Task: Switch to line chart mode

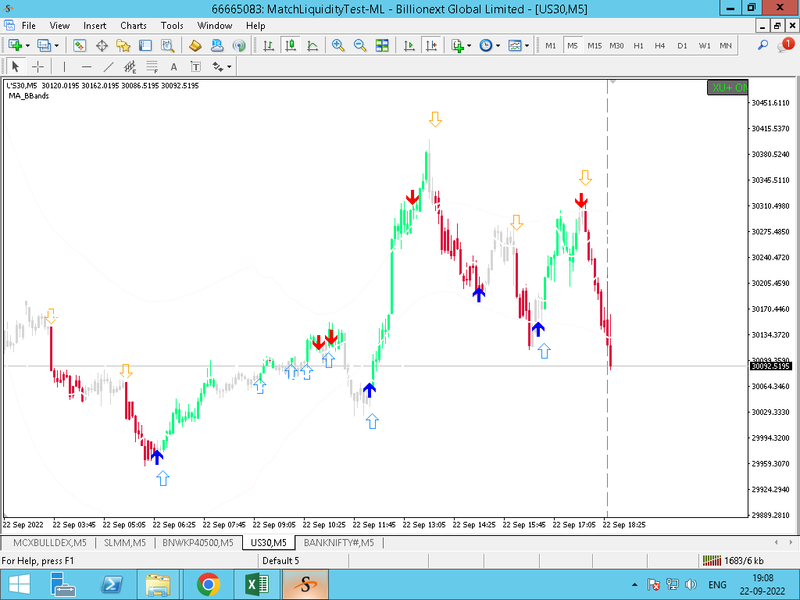Action: point(312,45)
